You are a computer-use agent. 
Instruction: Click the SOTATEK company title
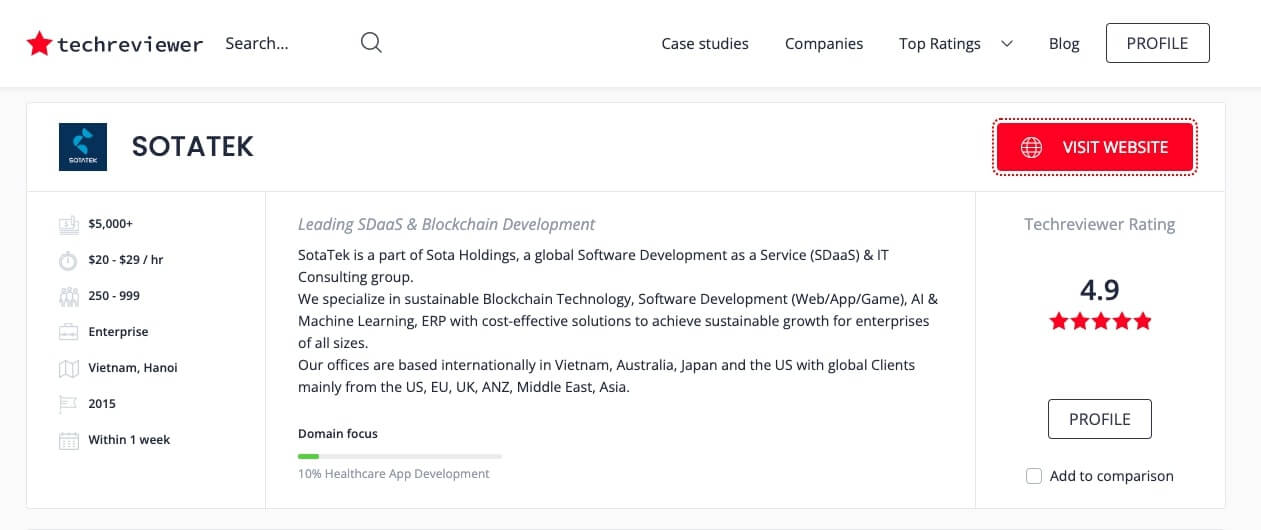pos(193,147)
